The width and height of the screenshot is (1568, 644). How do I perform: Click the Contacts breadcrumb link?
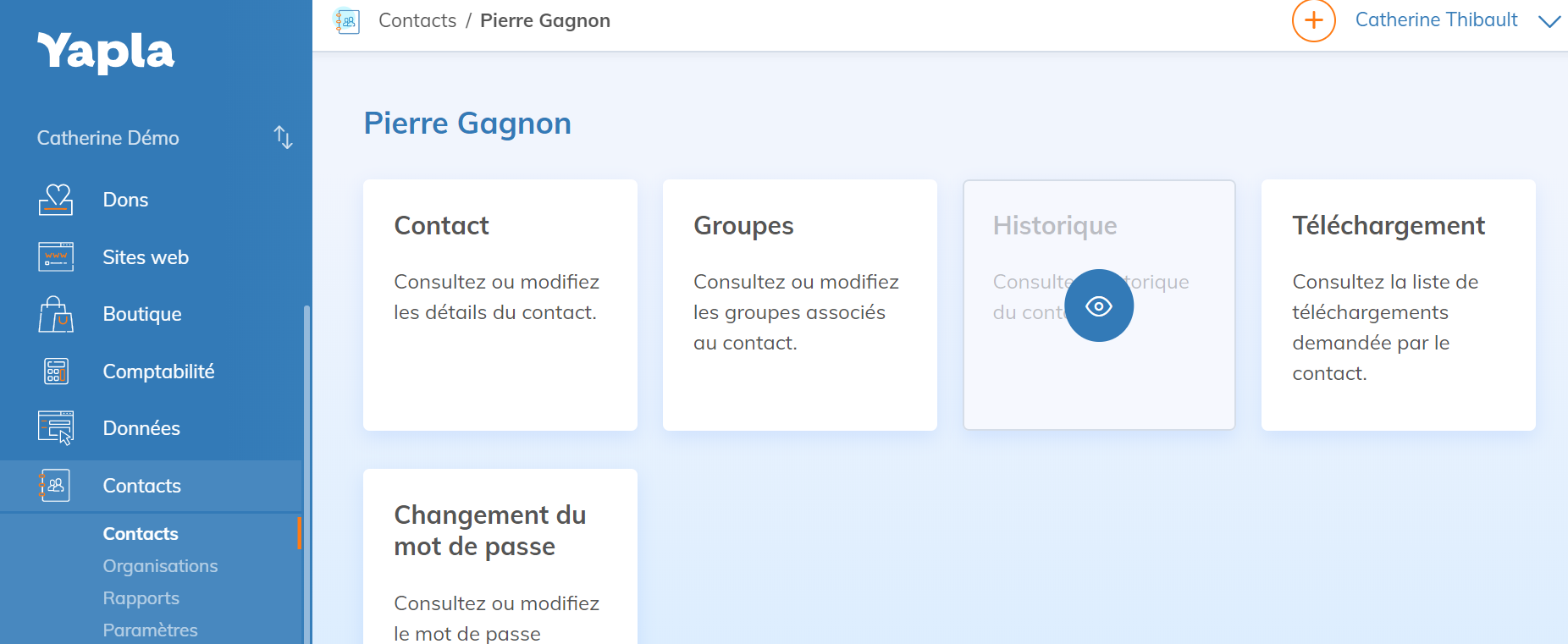tap(417, 21)
